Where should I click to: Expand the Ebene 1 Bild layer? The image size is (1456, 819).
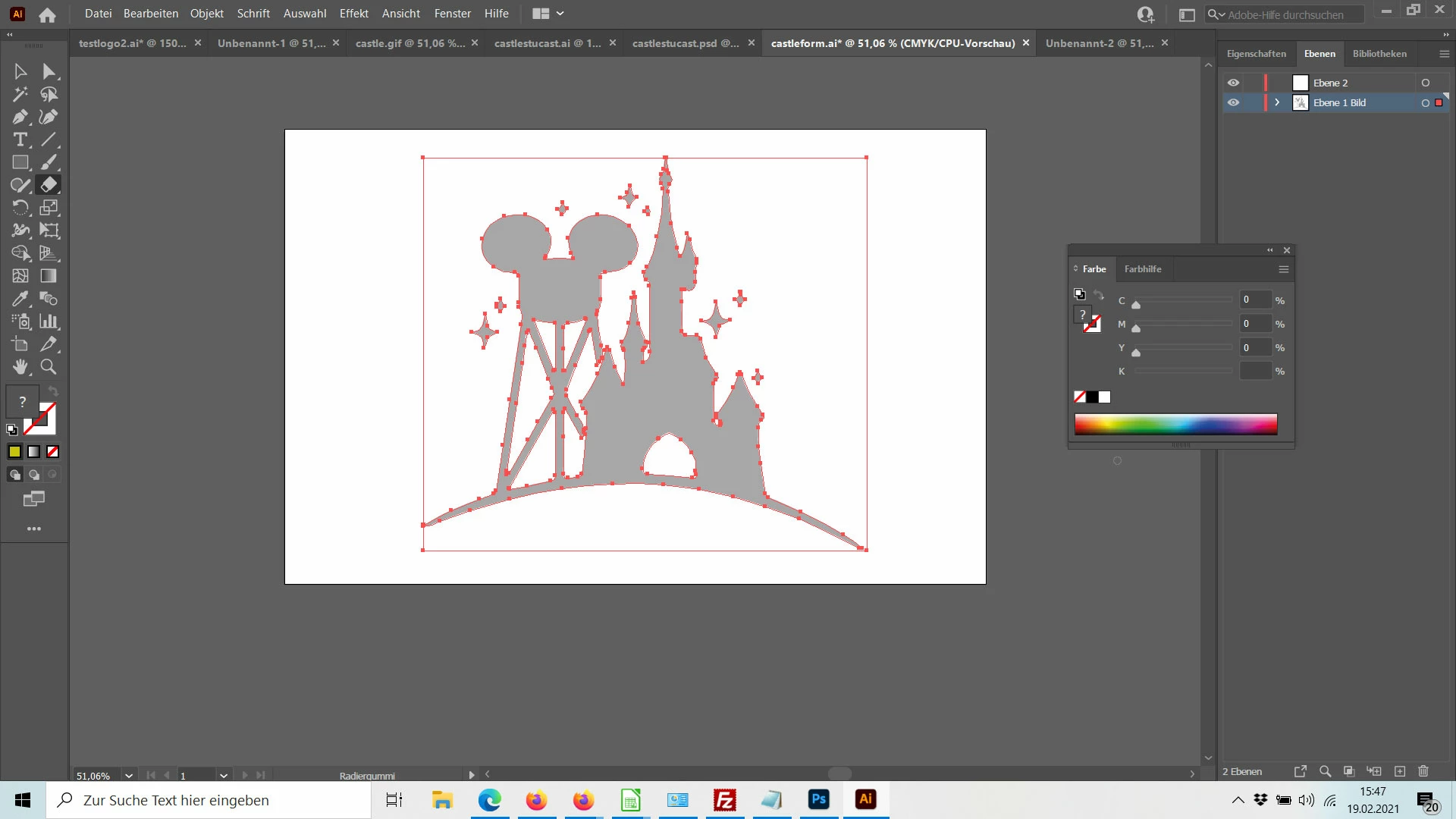click(1277, 102)
